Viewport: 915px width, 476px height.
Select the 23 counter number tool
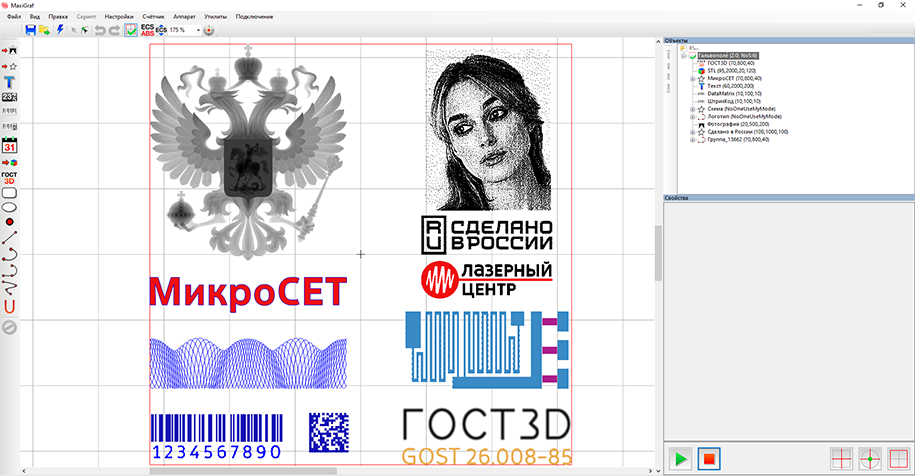coord(9,97)
